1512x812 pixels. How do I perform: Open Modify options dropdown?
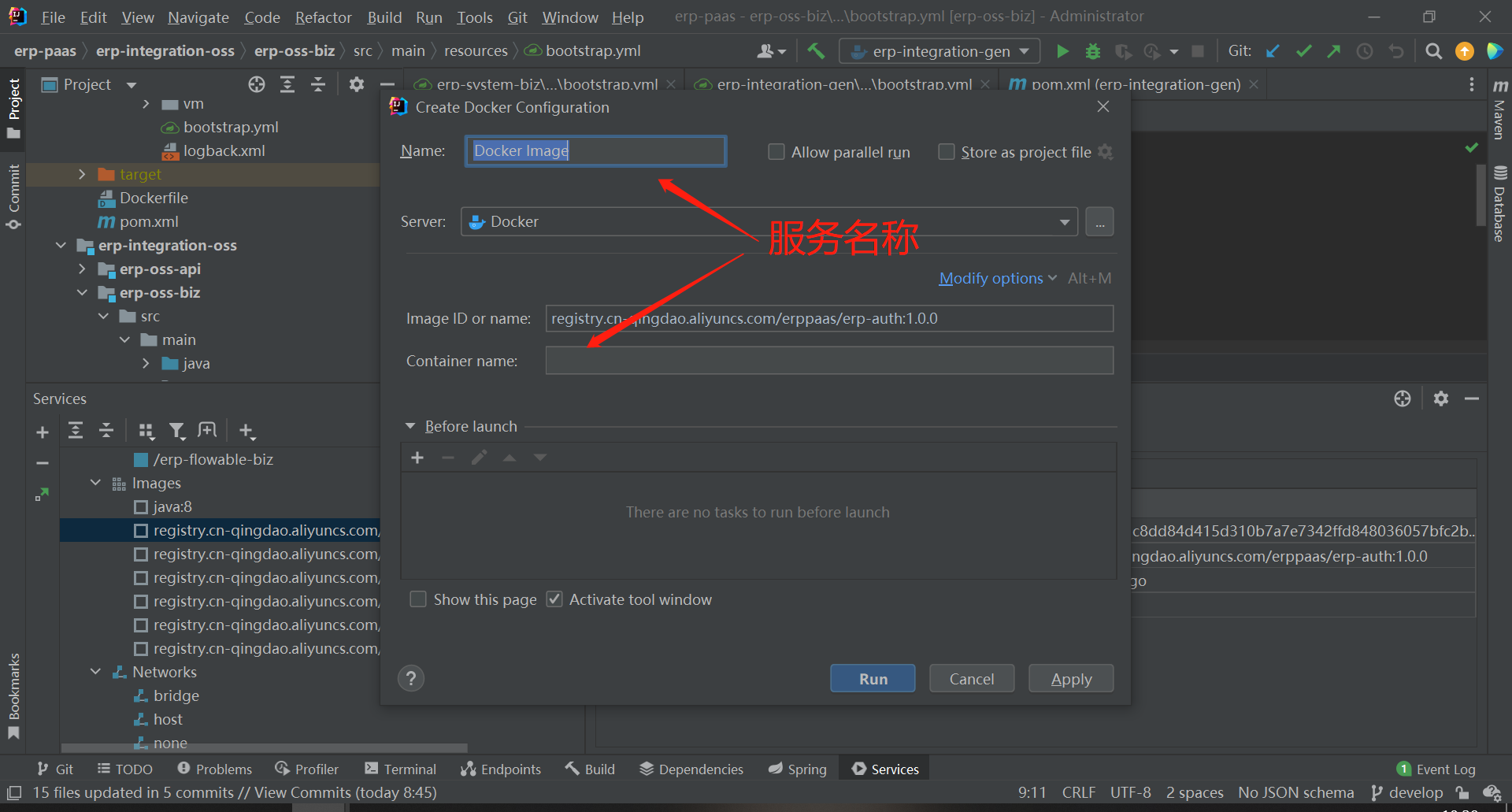pos(998,278)
